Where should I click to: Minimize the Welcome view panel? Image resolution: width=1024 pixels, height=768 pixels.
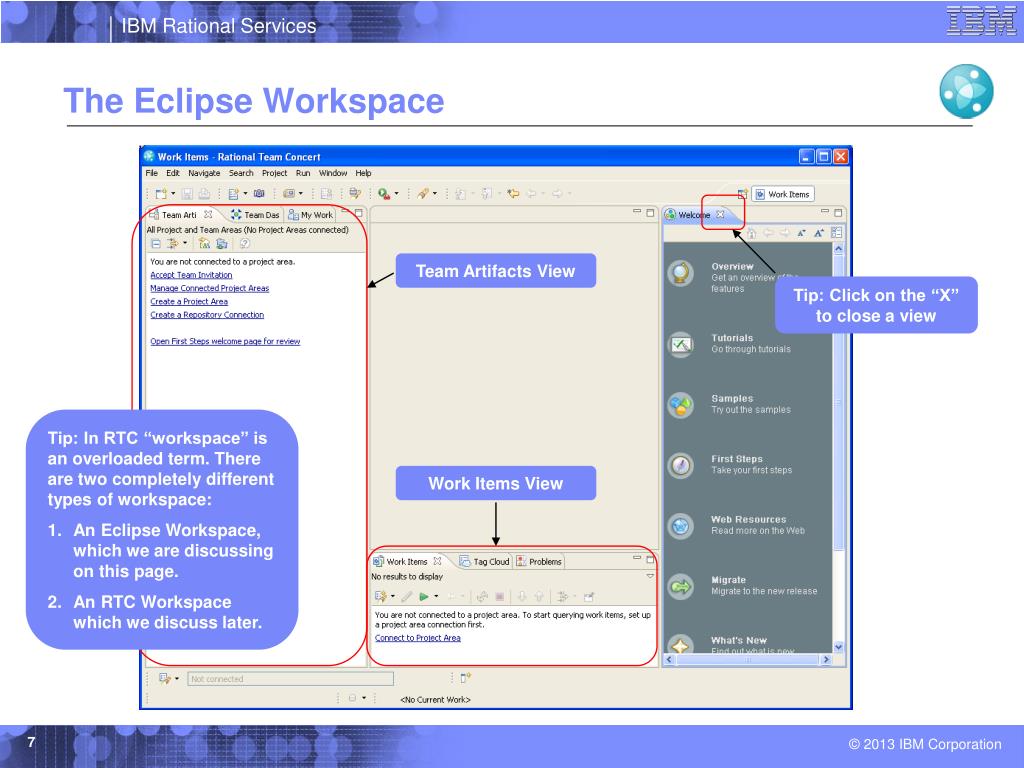click(825, 212)
